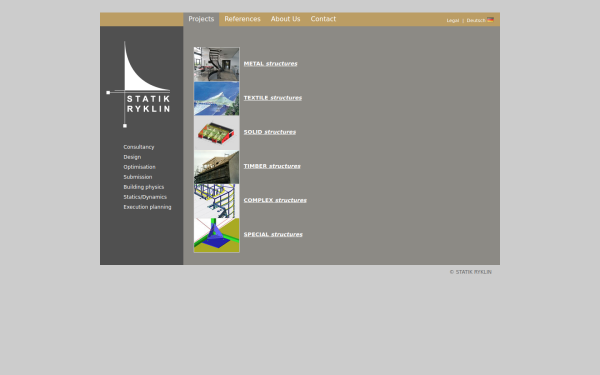This screenshot has width=600, height=375.
Task: Select Submission in the sidebar
Action: [138, 177]
